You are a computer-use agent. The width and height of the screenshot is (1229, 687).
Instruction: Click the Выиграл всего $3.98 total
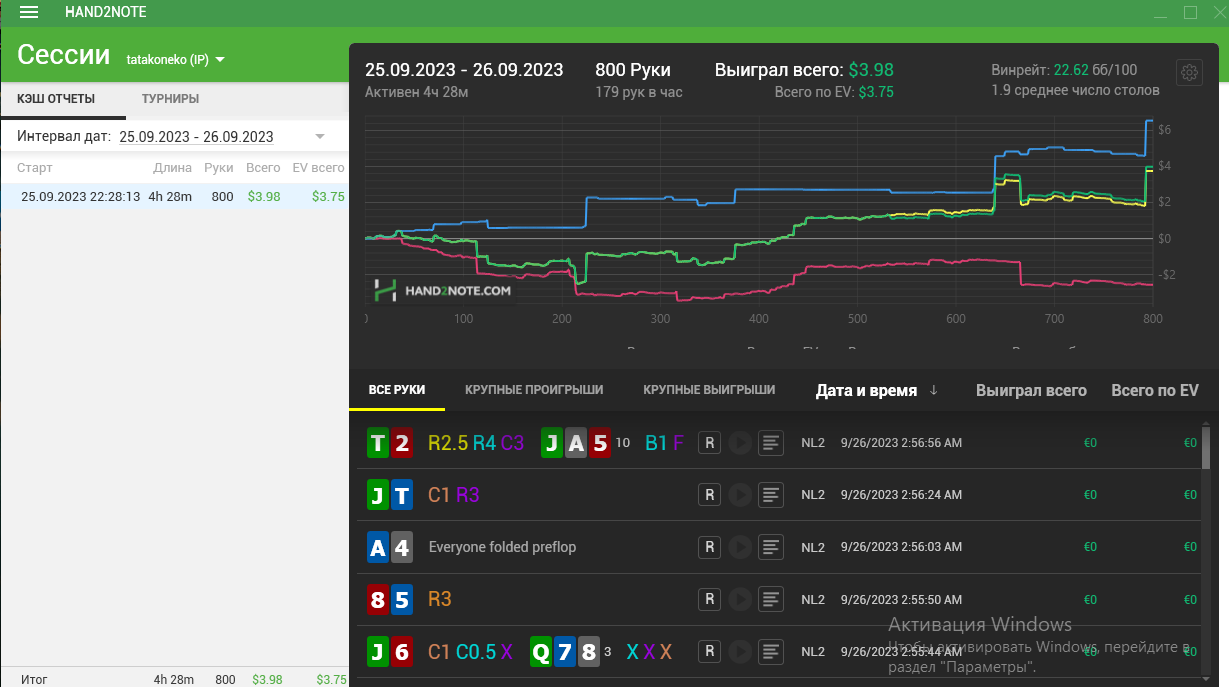coord(804,70)
